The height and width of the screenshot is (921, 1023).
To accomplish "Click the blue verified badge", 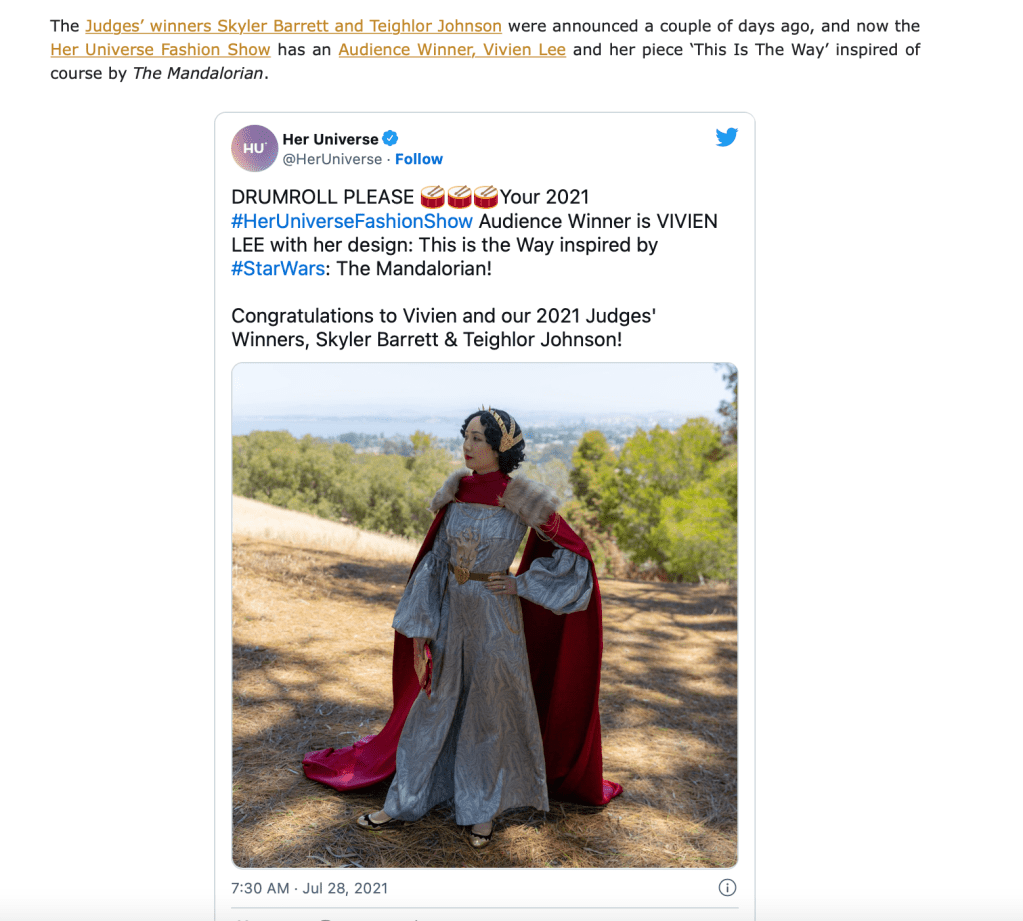I will 390,138.
